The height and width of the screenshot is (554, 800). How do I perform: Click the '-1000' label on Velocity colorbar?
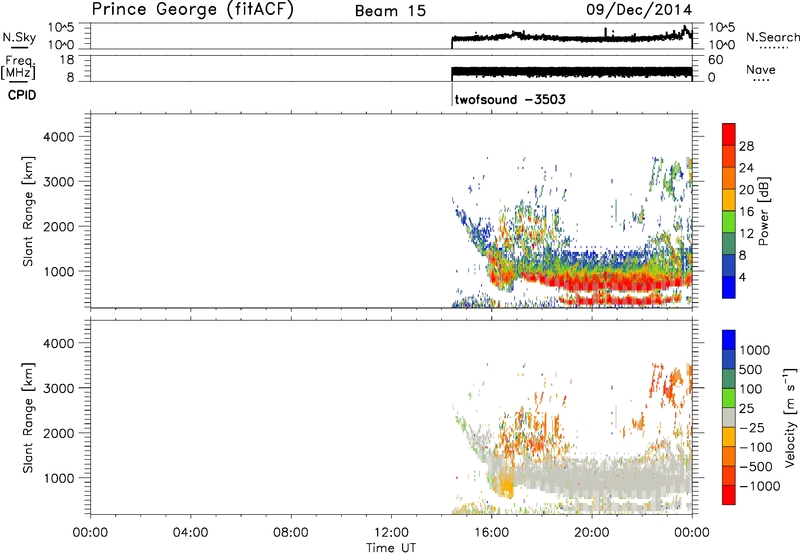click(x=760, y=486)
